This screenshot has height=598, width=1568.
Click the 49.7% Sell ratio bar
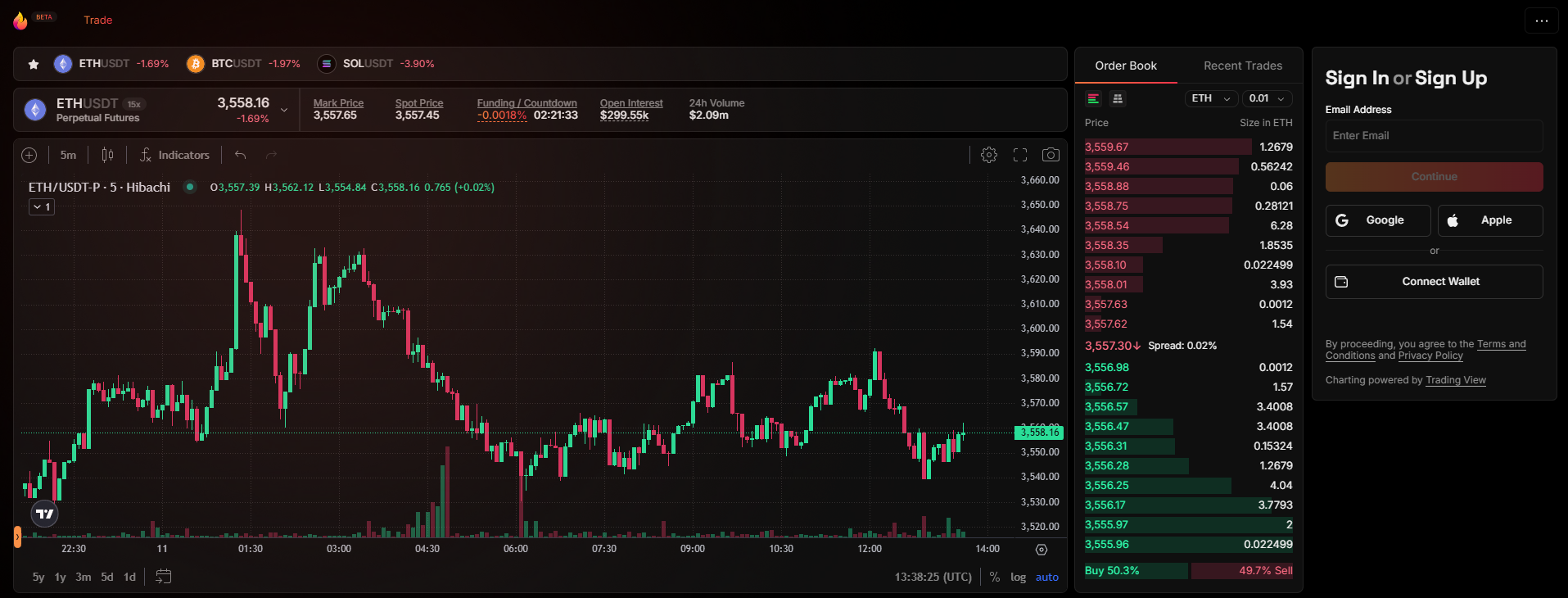tap(1242, 571)
